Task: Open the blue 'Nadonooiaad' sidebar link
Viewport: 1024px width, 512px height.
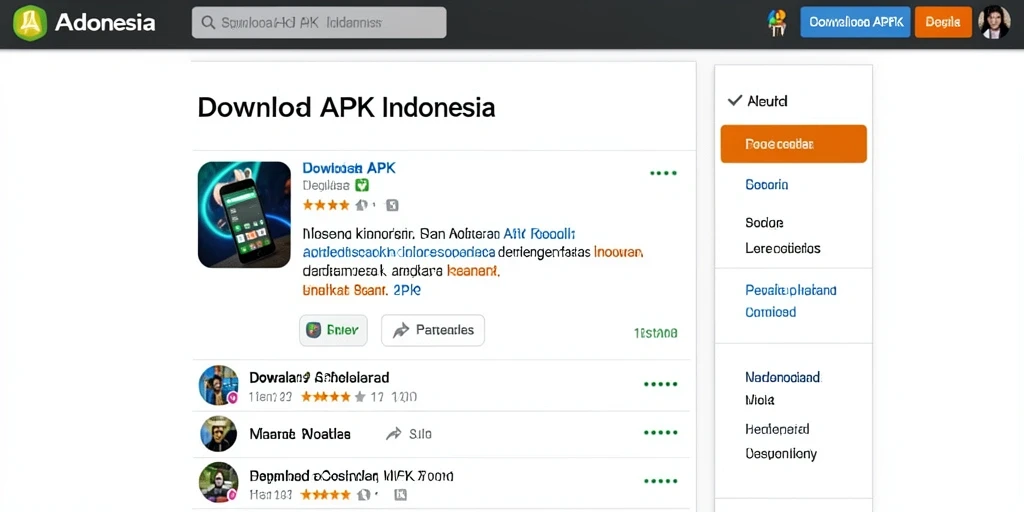Action: pos(783,377)
